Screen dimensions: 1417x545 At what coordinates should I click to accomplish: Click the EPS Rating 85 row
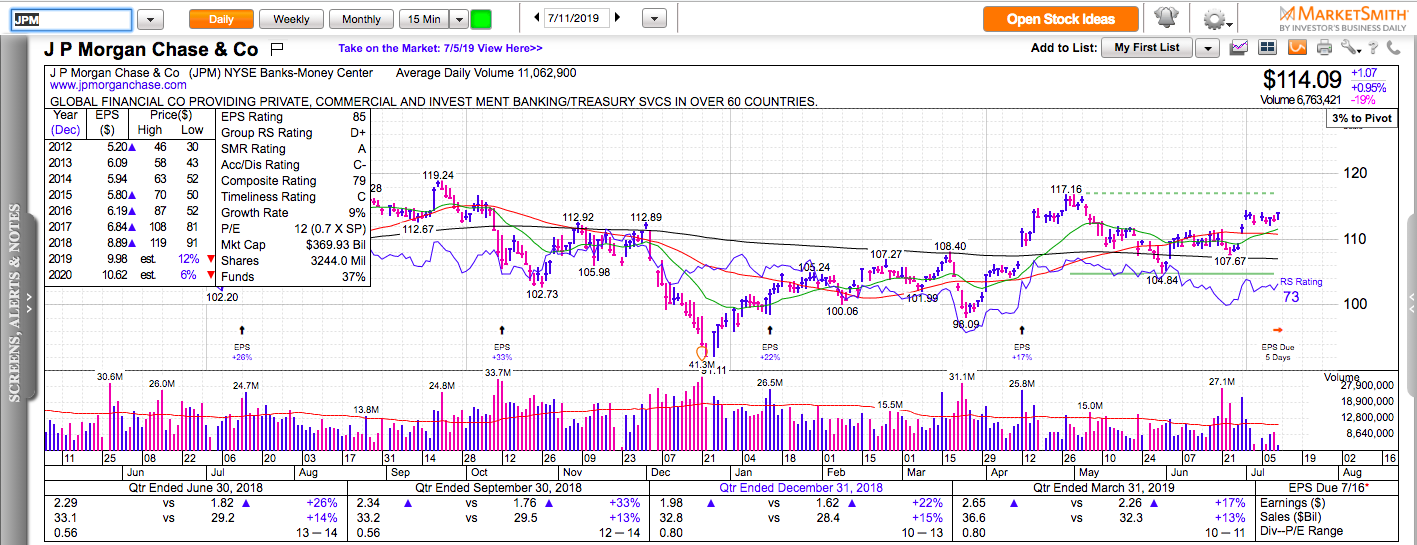(x=294, y=117)
